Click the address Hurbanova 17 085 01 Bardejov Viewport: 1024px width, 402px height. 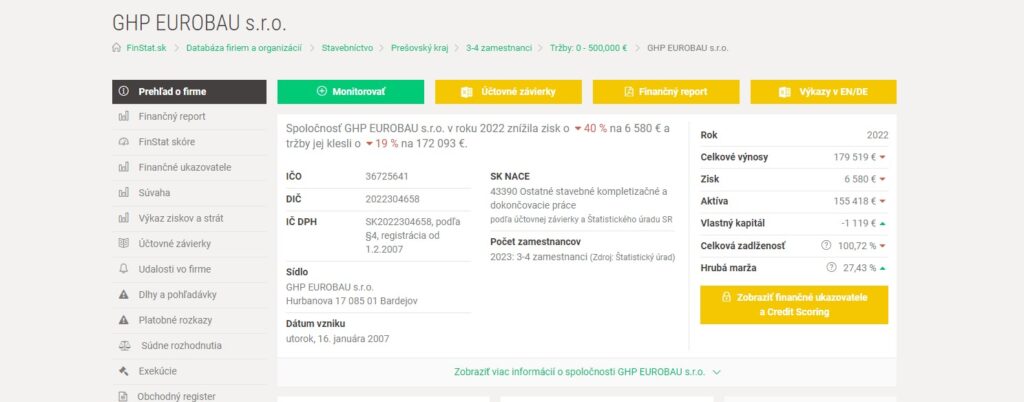(x=352, y=301)
